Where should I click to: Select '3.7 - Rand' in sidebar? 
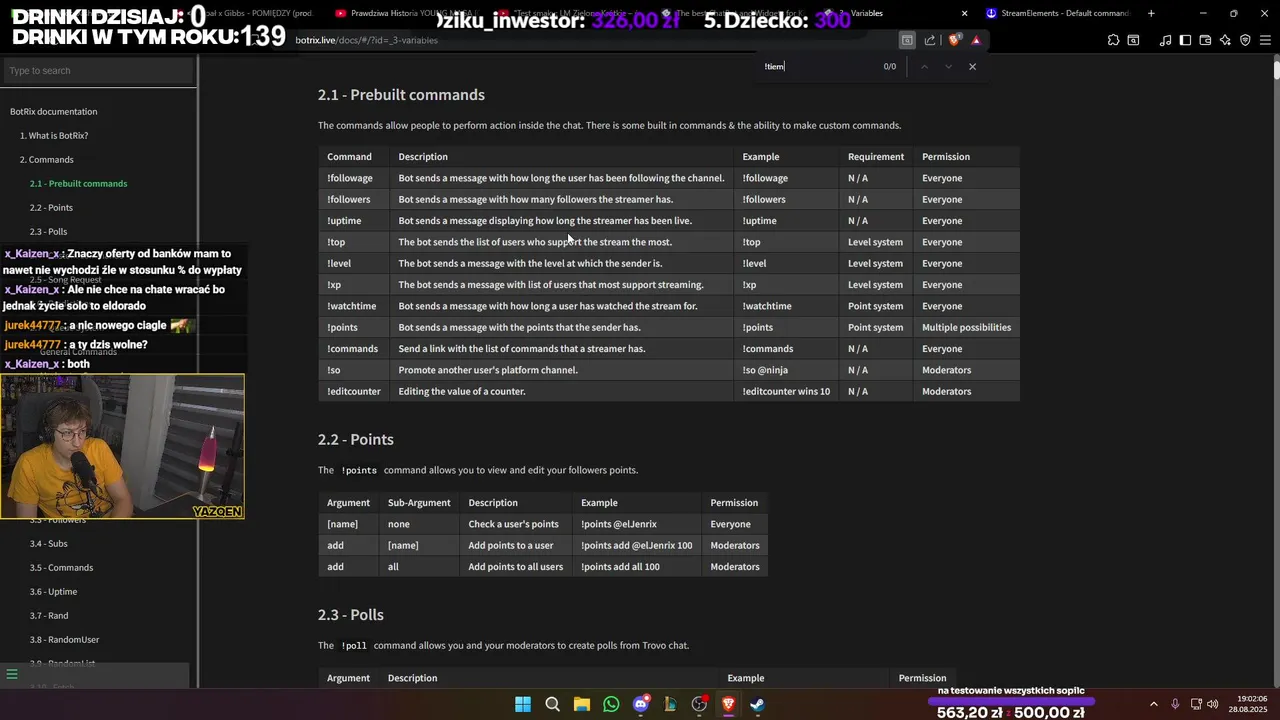(49, 615)
